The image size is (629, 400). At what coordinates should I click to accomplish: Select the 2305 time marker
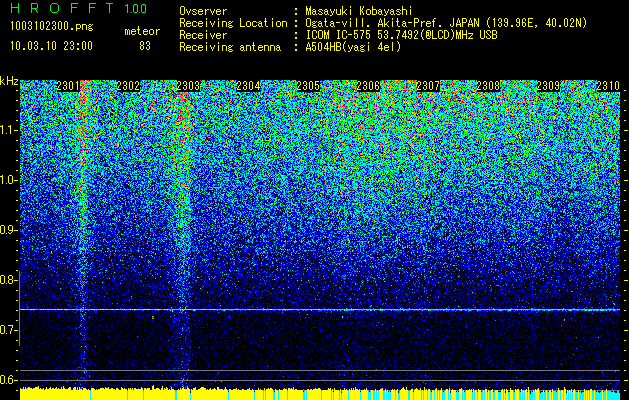pyautogui.click(x=308, y=86)
